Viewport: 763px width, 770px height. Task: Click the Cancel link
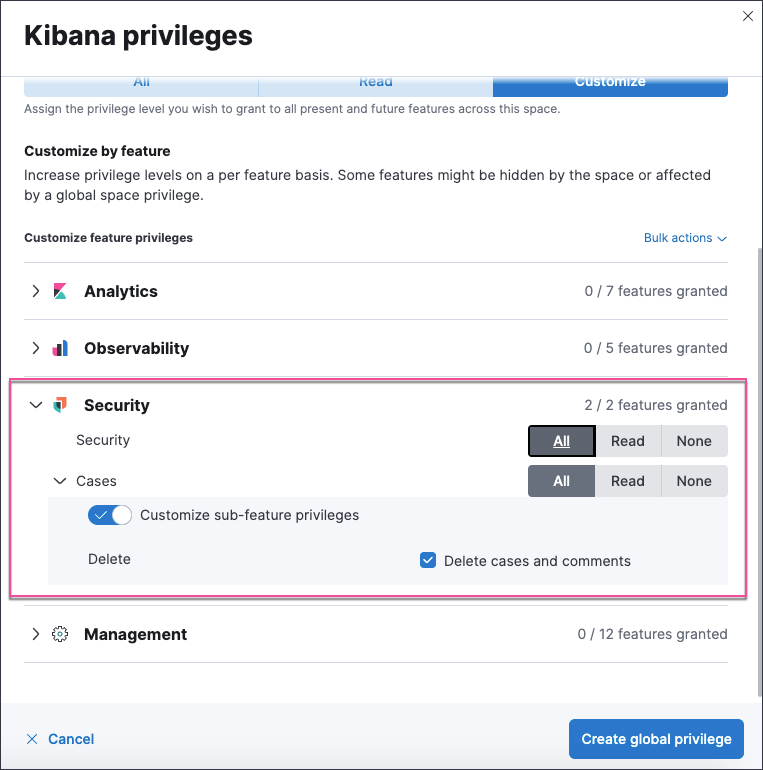click(71, 739)
